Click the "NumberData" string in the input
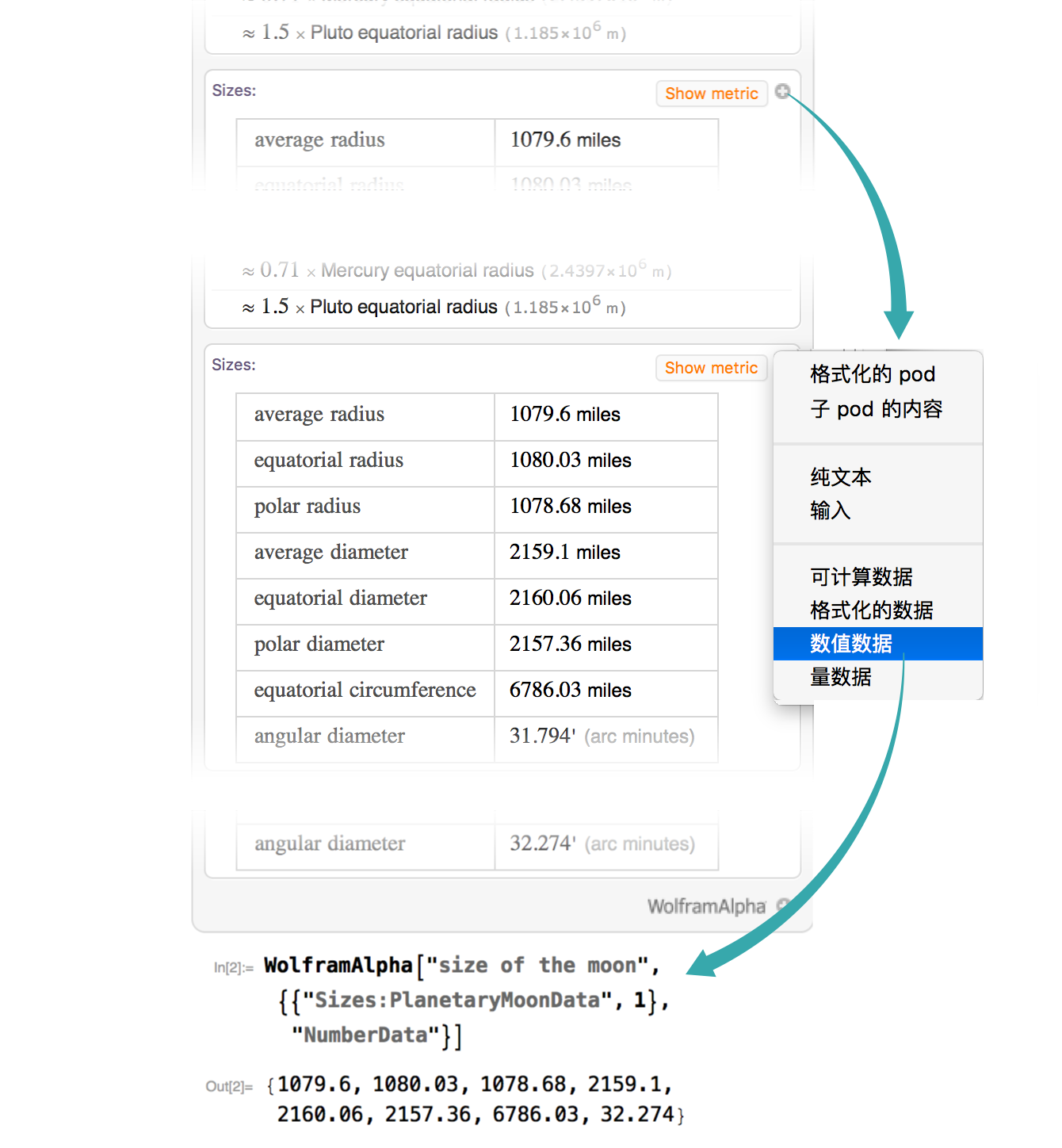The image size is (1062, 1148). coord(365,1035)
